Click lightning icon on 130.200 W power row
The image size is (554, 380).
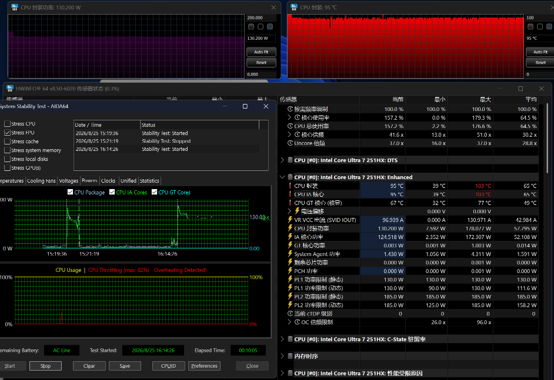[x=290, y=228]
